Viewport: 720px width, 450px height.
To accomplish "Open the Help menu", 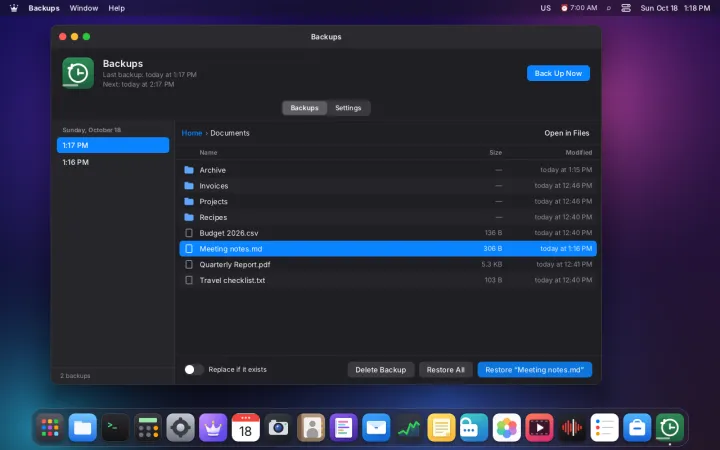I will pos(117,8).
